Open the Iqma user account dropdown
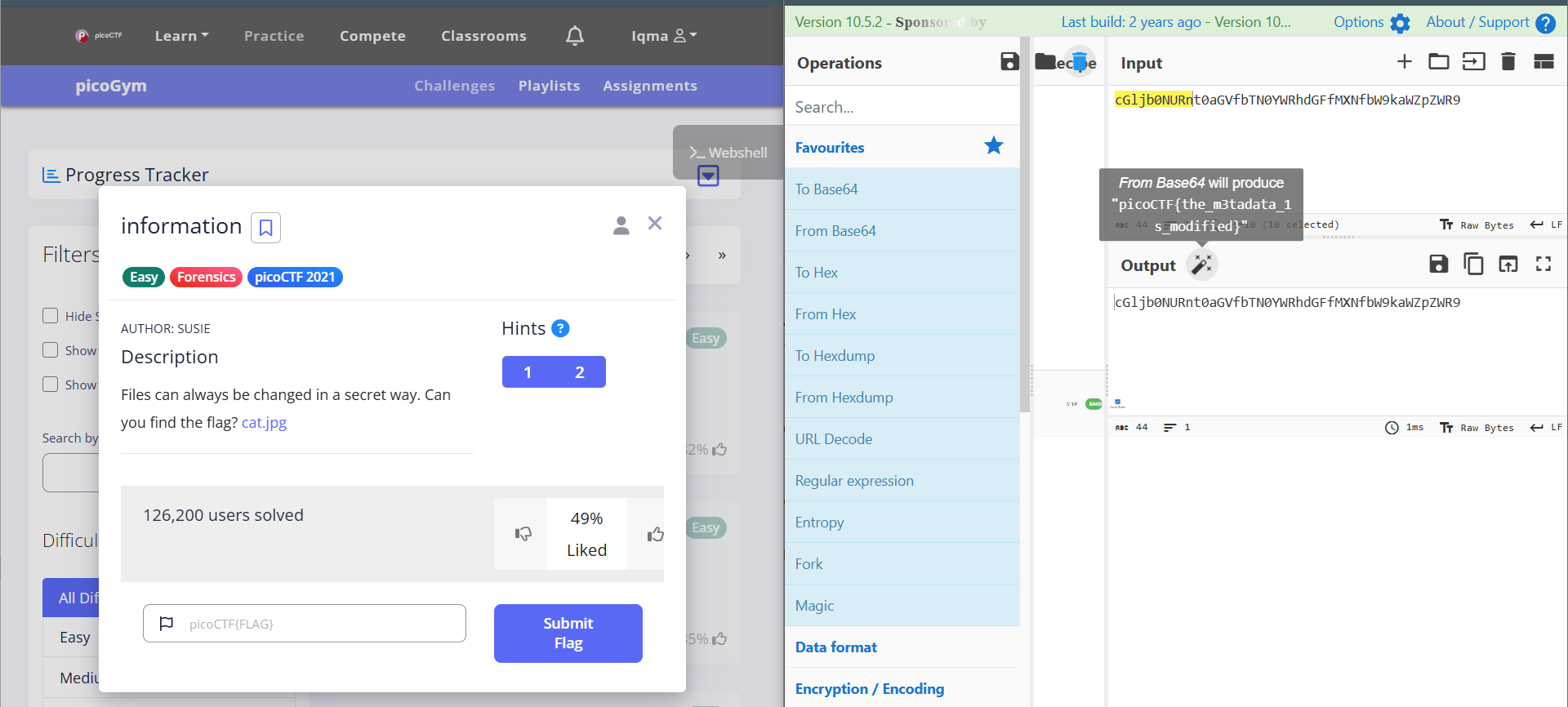This screenshot has height=707, width=1568. (x=663, y=35)
